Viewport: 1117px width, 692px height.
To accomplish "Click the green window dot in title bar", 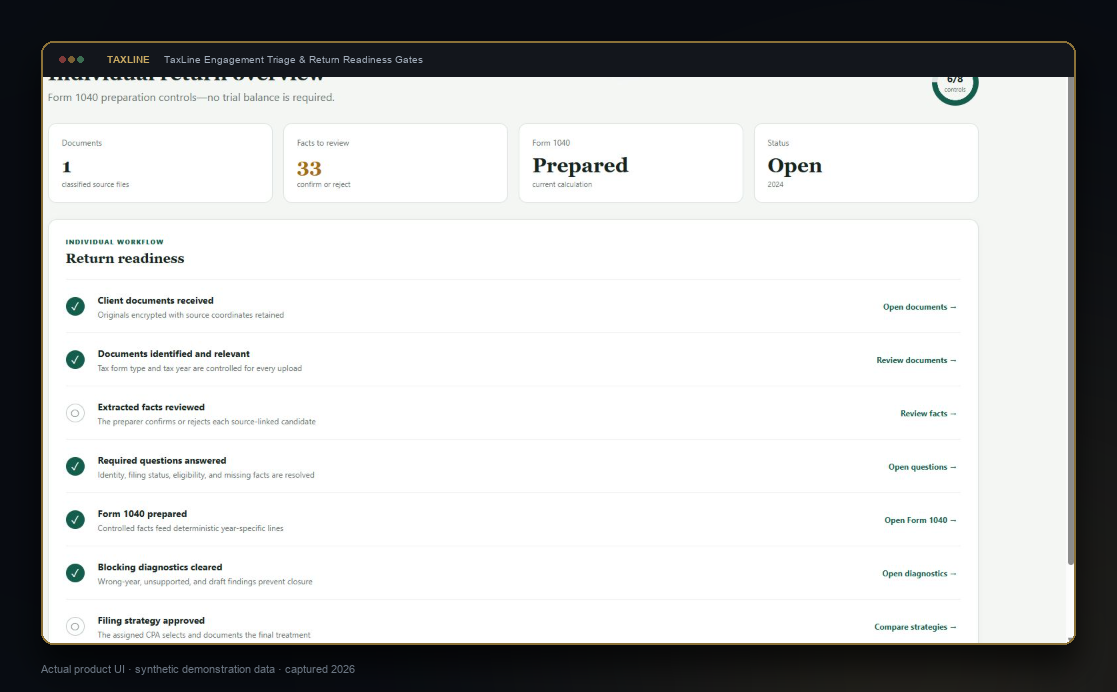I will click(80, 60).
